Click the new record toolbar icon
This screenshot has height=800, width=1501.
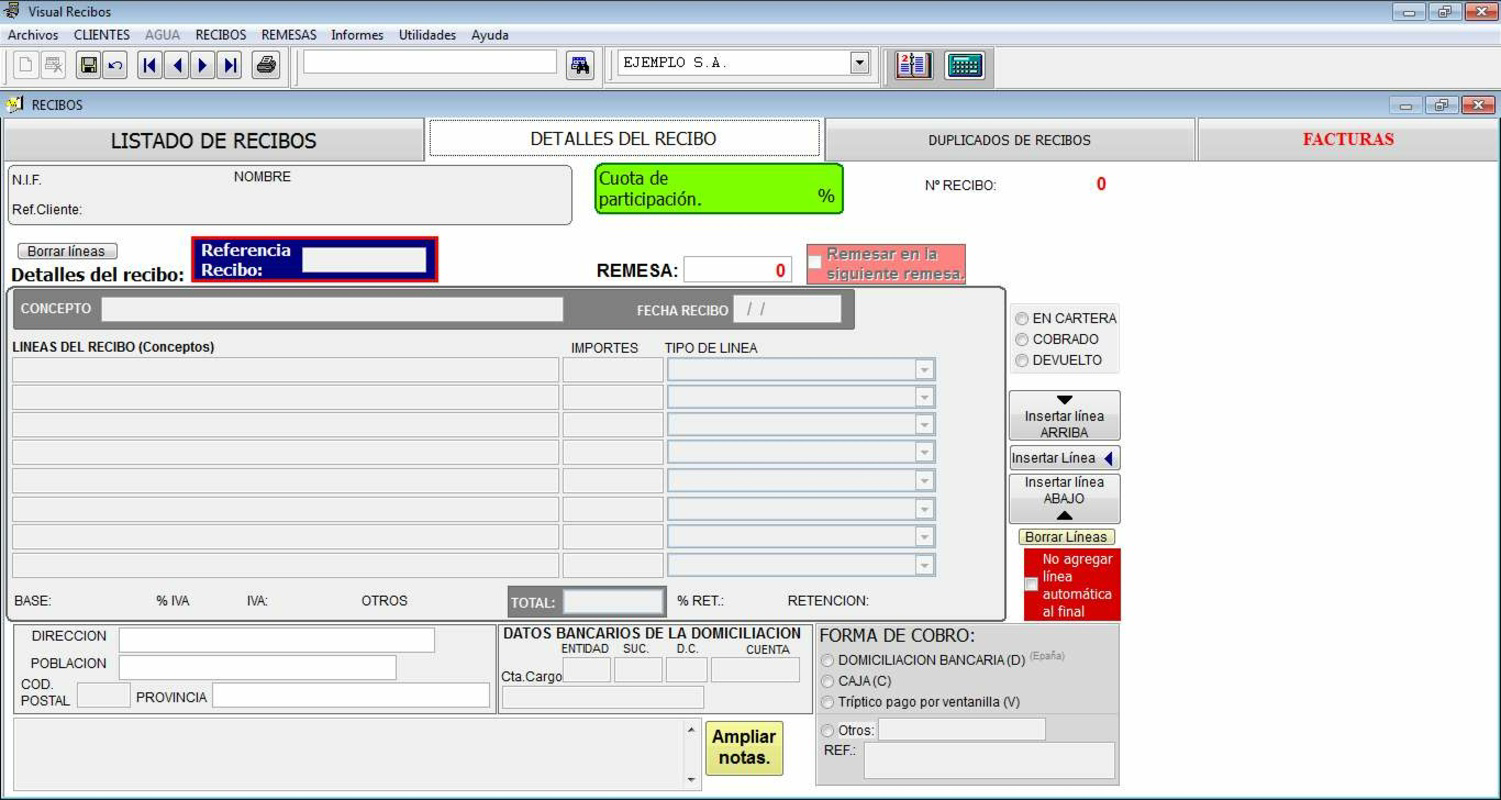click(x=27, y=66)
